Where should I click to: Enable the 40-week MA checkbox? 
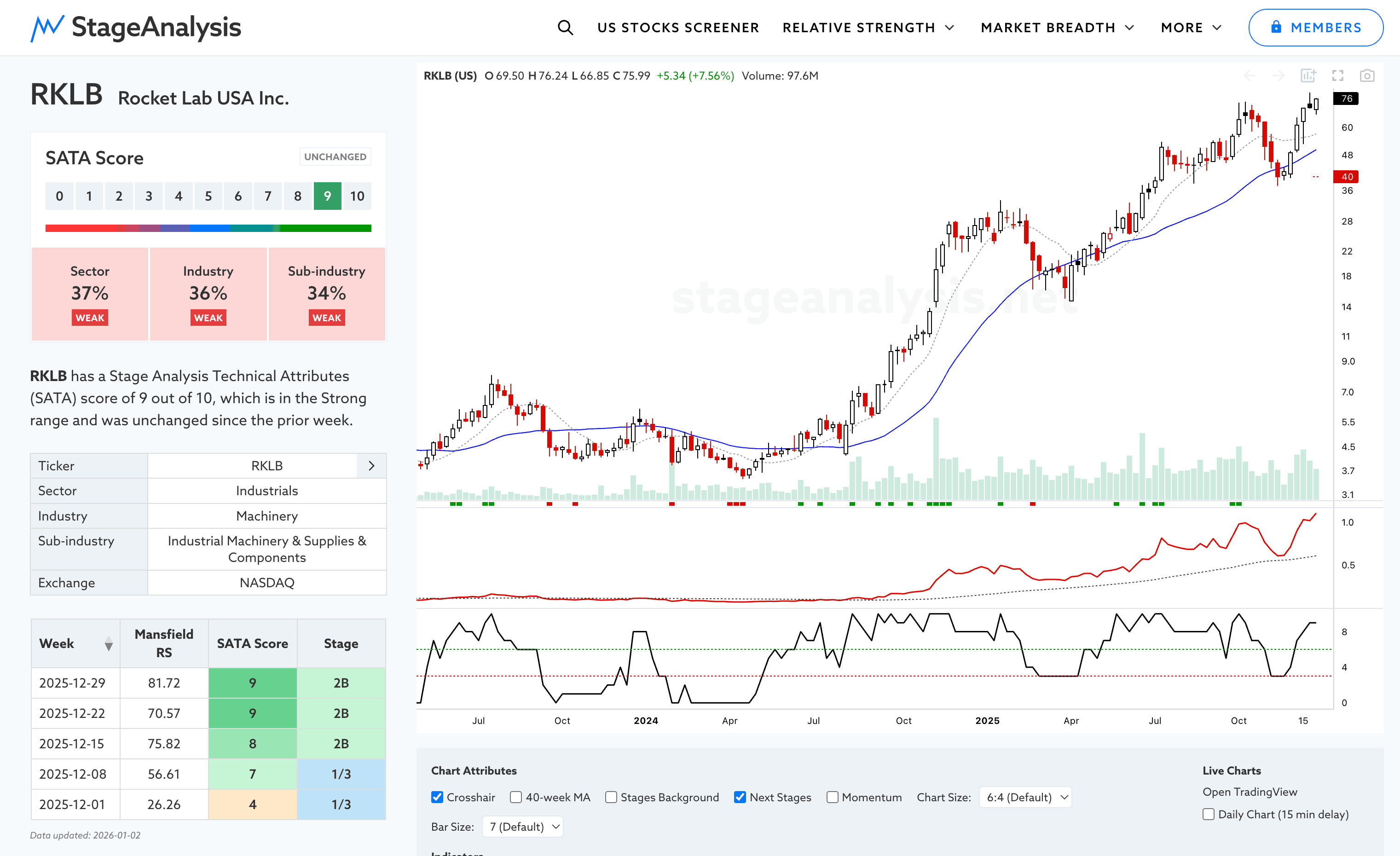click(516, 797)
